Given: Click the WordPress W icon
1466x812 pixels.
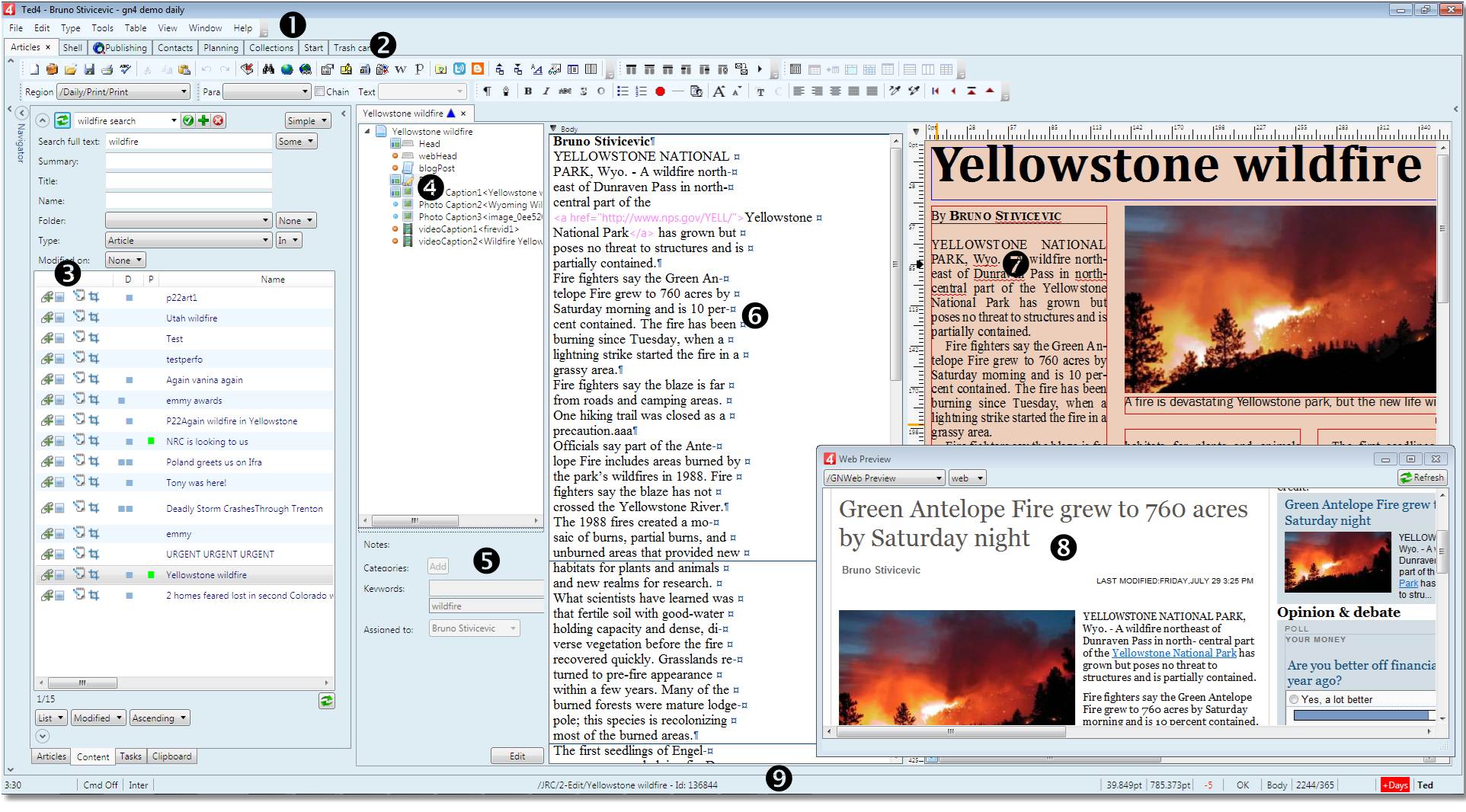Looking at the screenshot, I should [400, 69].
